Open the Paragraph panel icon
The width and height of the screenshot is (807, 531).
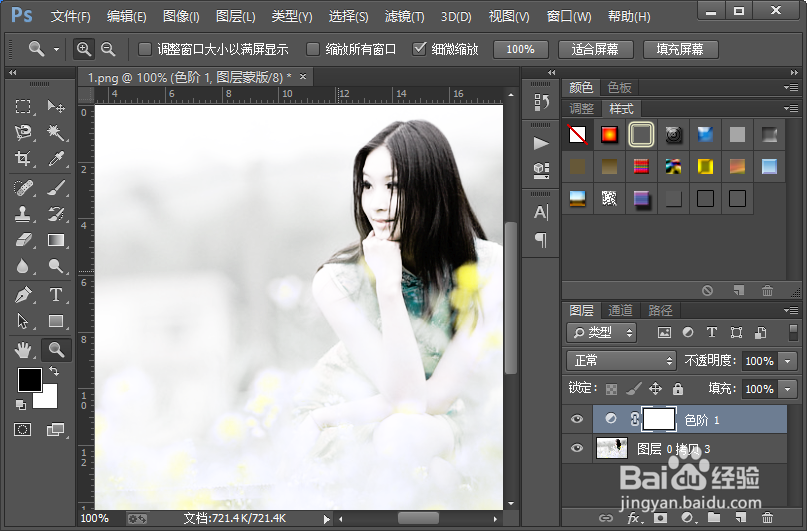540,239
